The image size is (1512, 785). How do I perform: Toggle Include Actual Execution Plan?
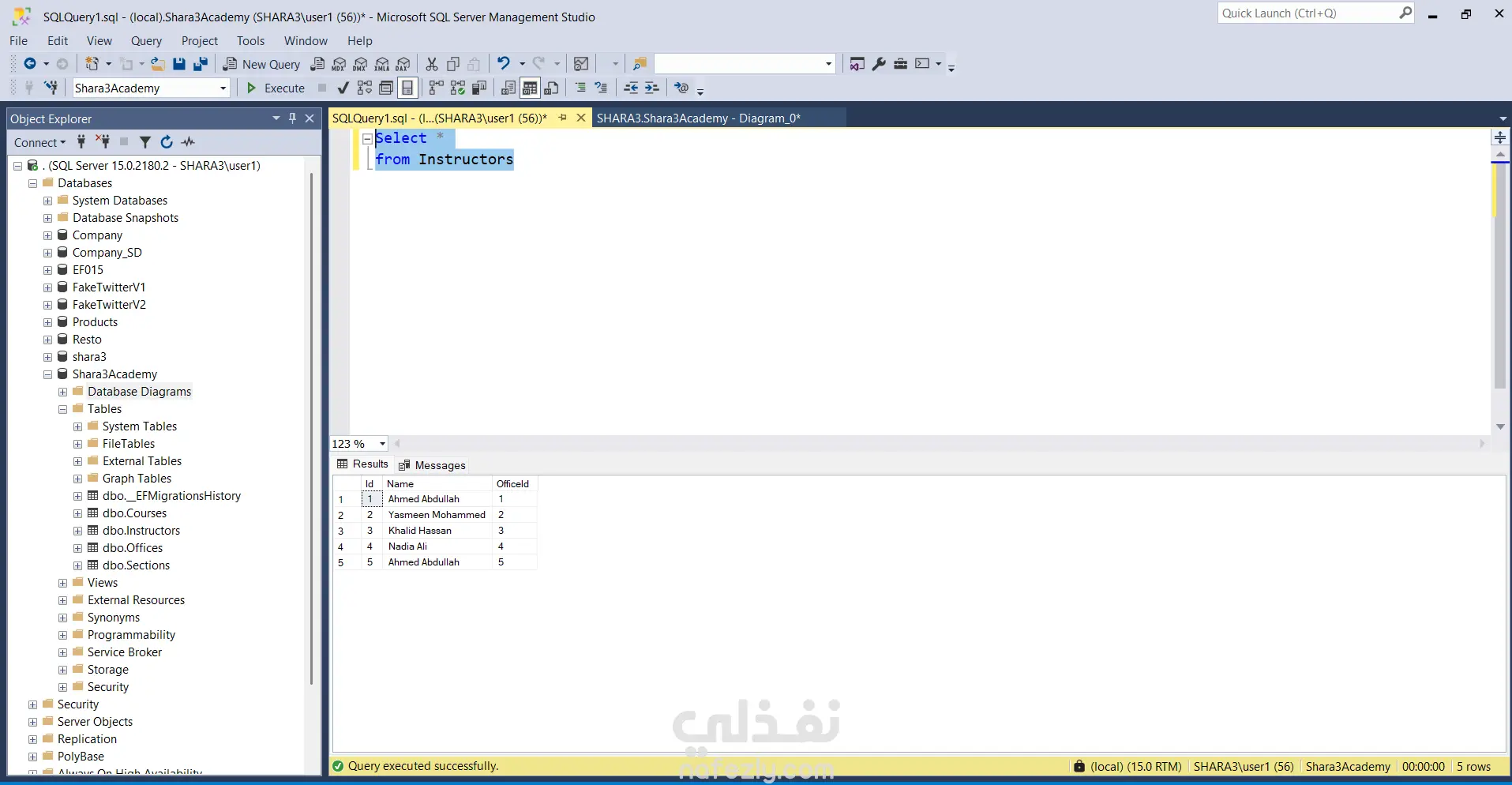(x=437, y=88)
